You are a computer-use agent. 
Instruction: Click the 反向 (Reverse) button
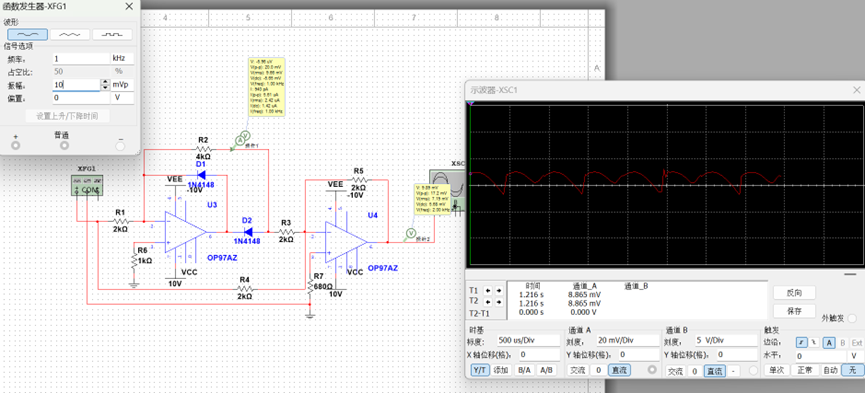(x=794, y=293)
